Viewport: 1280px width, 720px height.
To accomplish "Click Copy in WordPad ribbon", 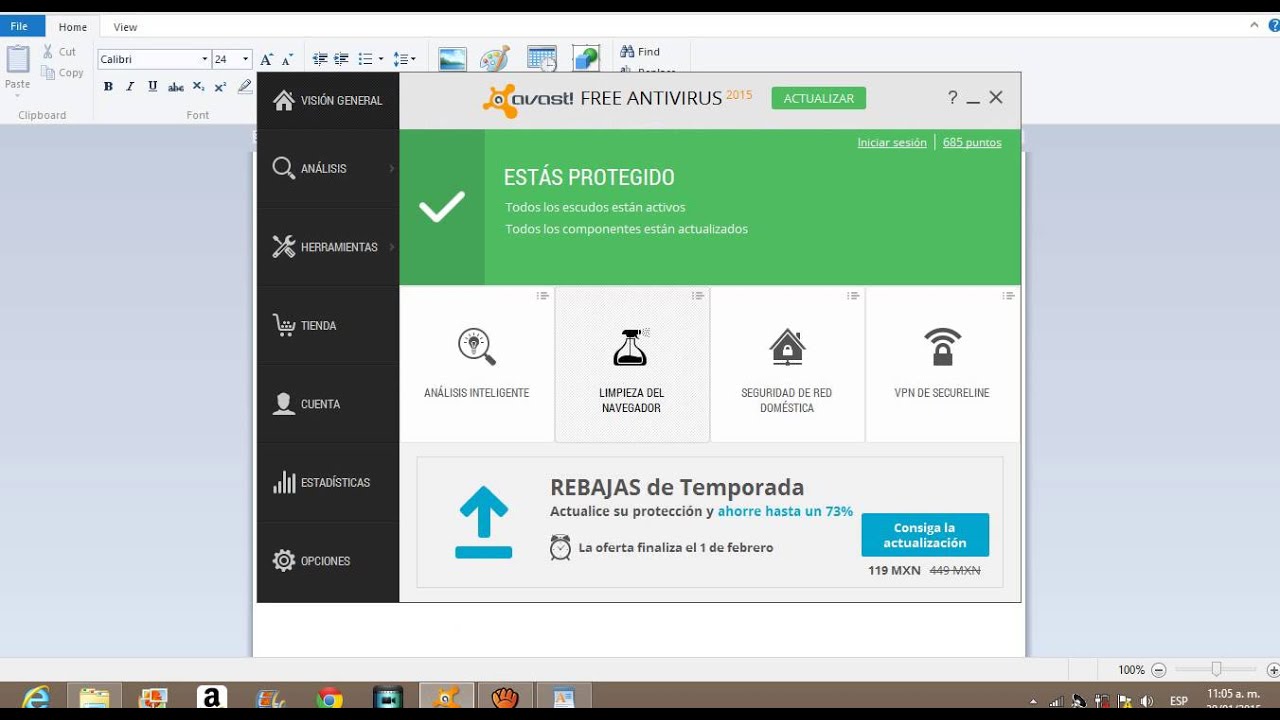I will [62, 73].
